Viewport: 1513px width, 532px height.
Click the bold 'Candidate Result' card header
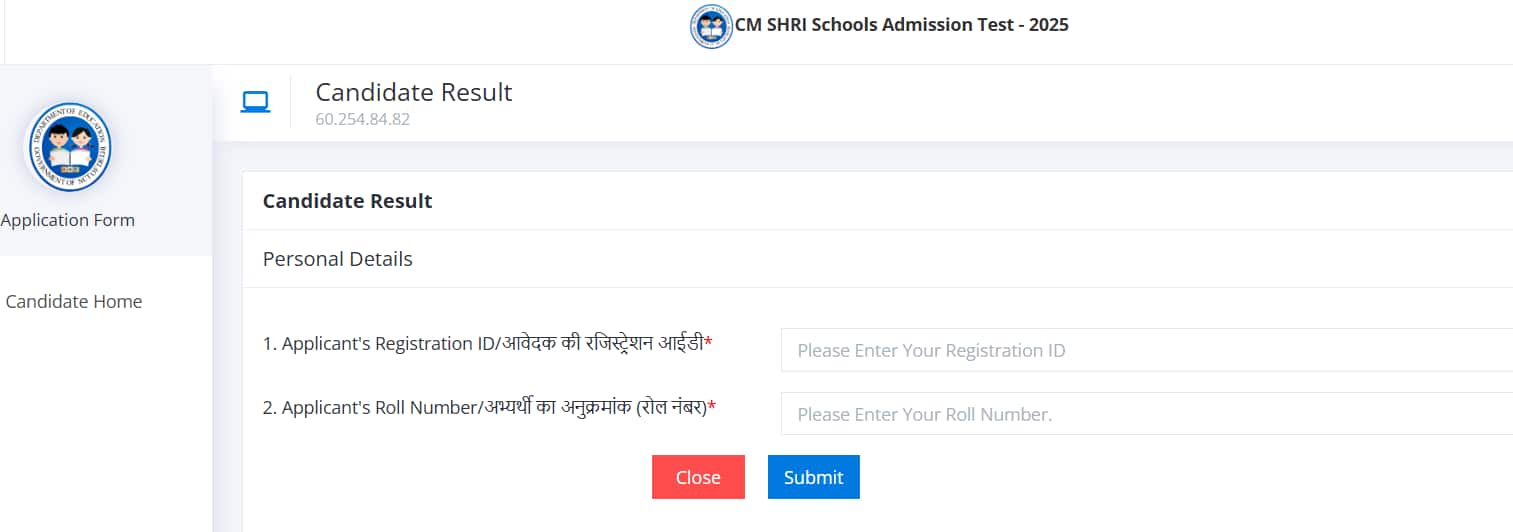click(347, 201)
